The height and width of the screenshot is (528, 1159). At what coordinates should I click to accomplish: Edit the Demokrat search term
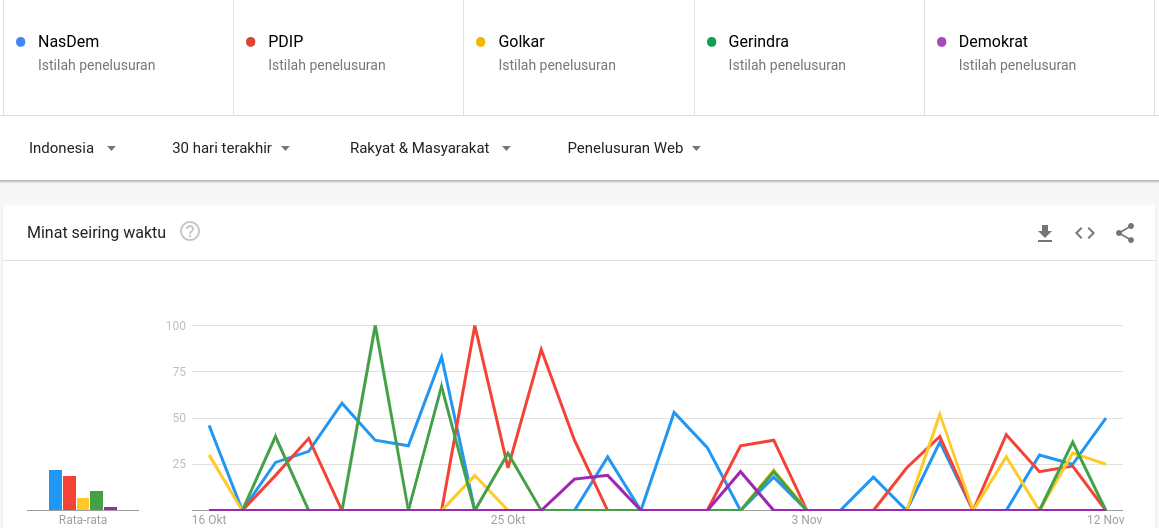point(993,41)
